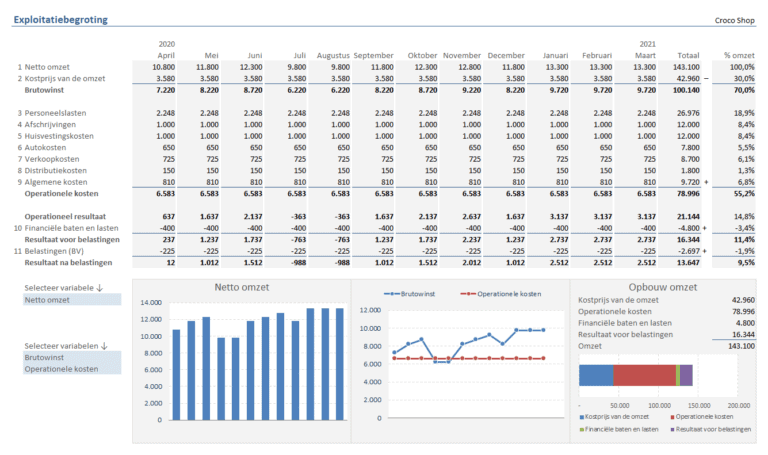Click the blue segment of the stacked bar
Viewport: 768px width, 455px height.
[x=596, y=375]
